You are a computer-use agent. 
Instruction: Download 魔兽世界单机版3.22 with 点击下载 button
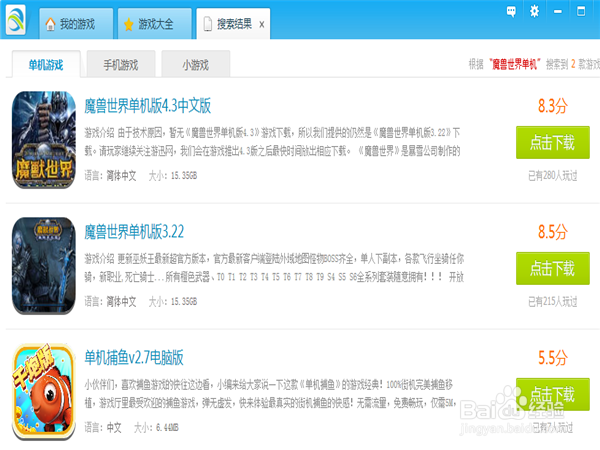tap(553, 268)
